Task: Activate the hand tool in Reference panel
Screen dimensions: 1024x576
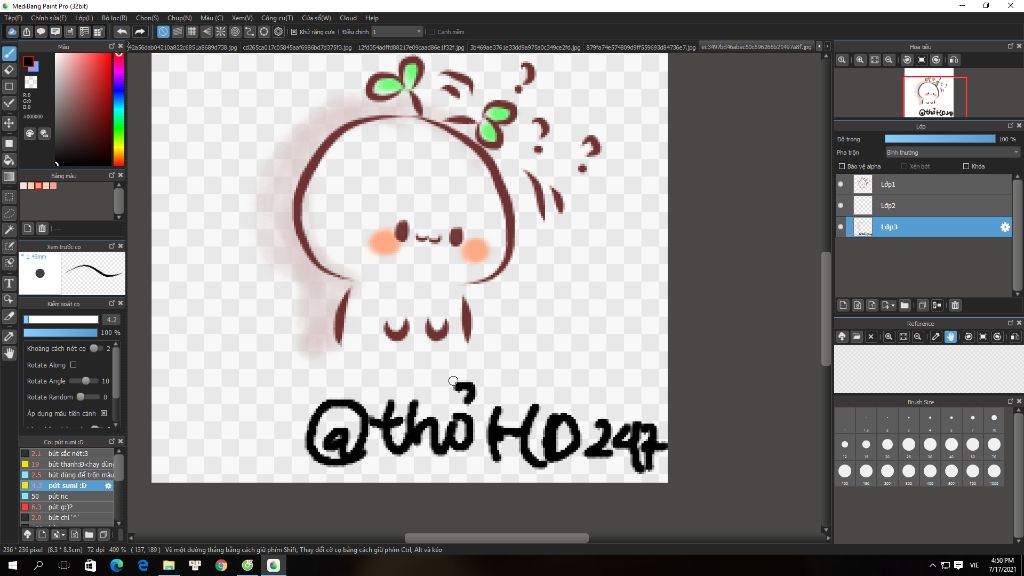Action: click(x=950, y=337)
